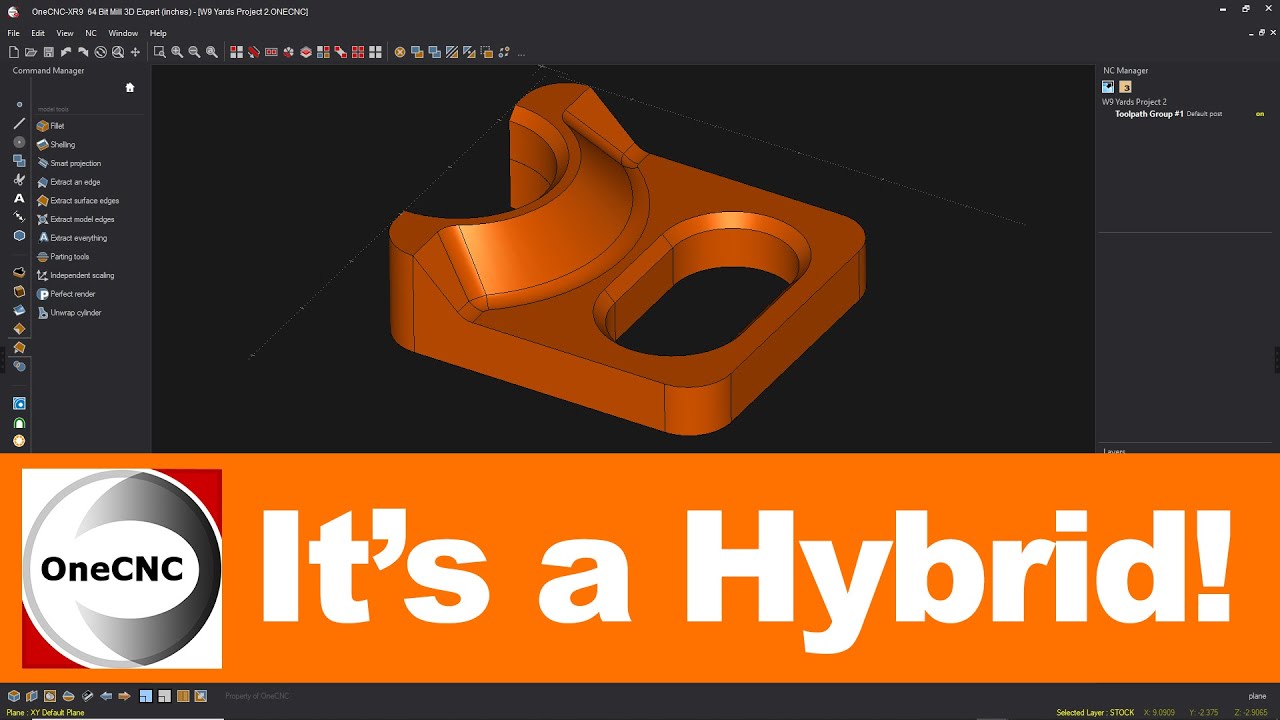
Task: Choose the circle tool in sidebar
Action: point(19,142)
